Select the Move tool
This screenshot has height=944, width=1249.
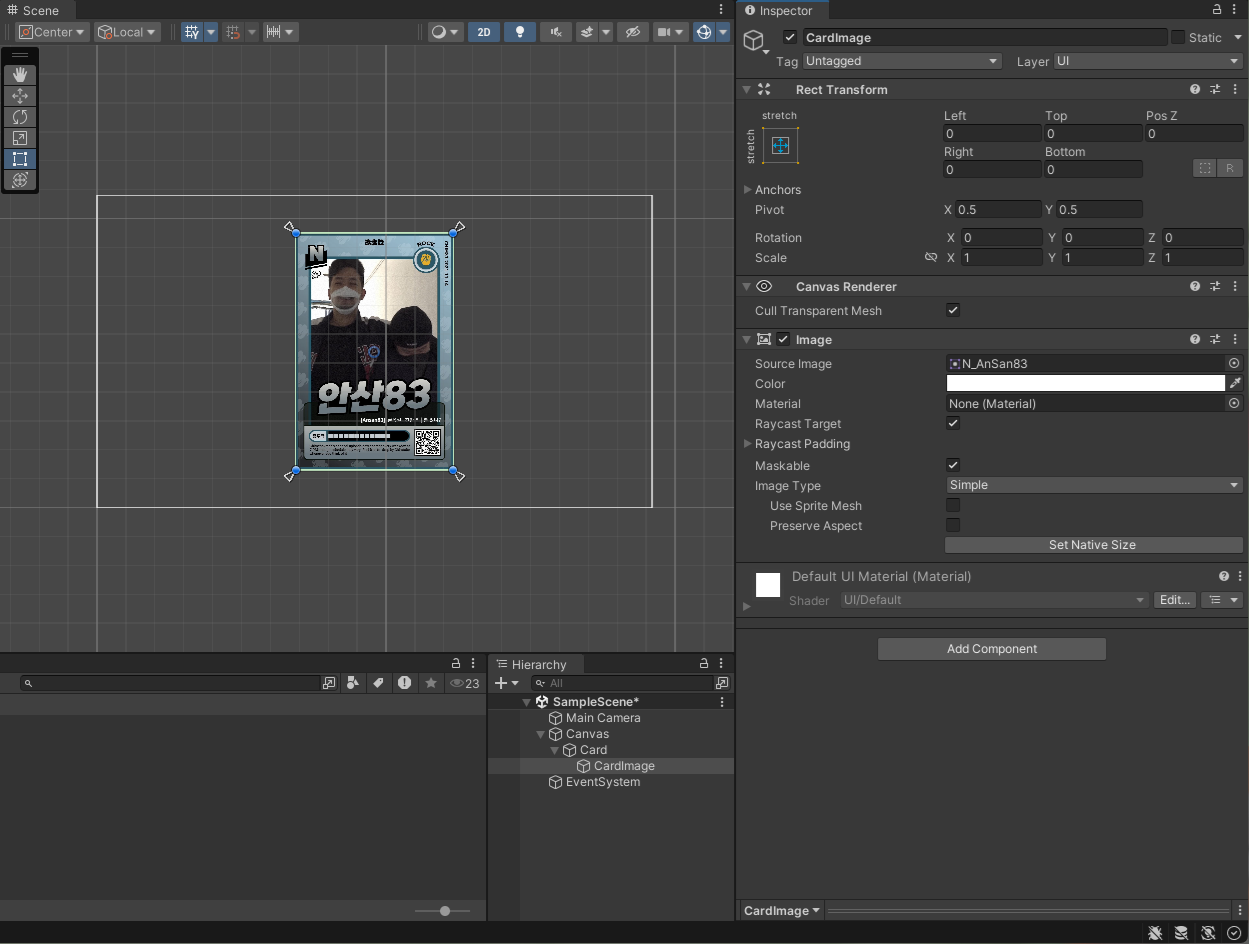tap(20, 96)
